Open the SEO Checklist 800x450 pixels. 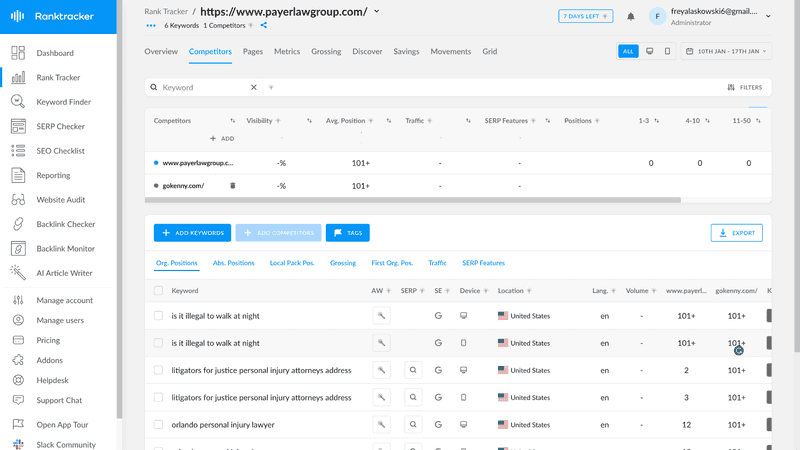[60, 151]
